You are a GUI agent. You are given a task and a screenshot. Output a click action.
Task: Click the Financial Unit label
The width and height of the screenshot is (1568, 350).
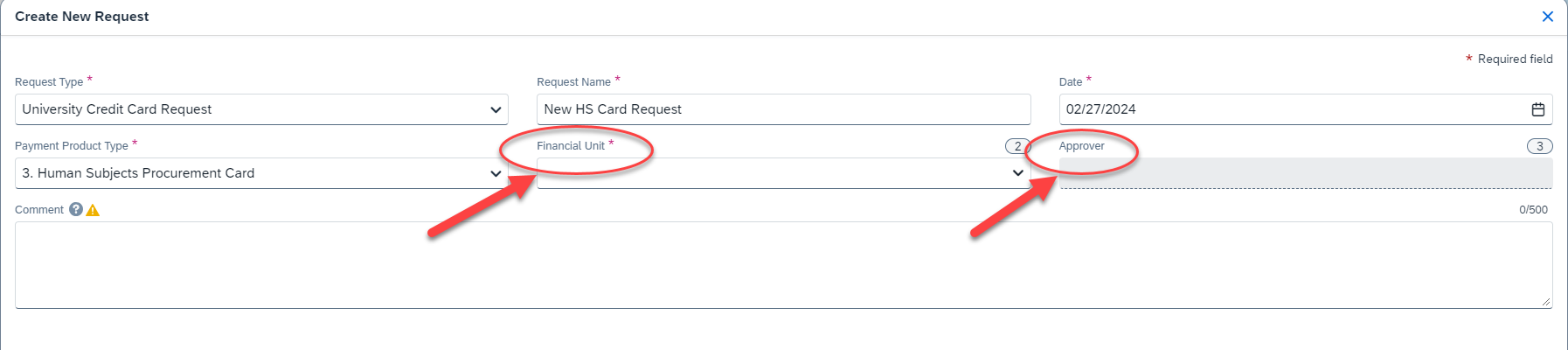(571, 146)
